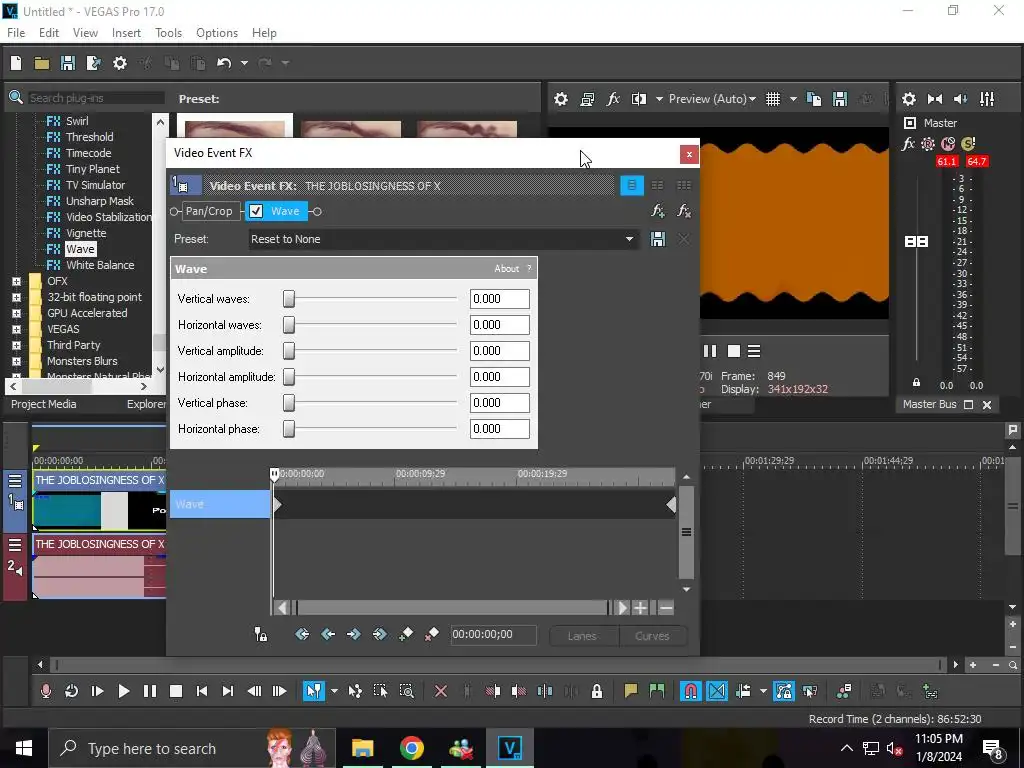Switch to the Project Media tab
The height and width of the screenshot is (768, 1024).
click(x=43, y=404)
